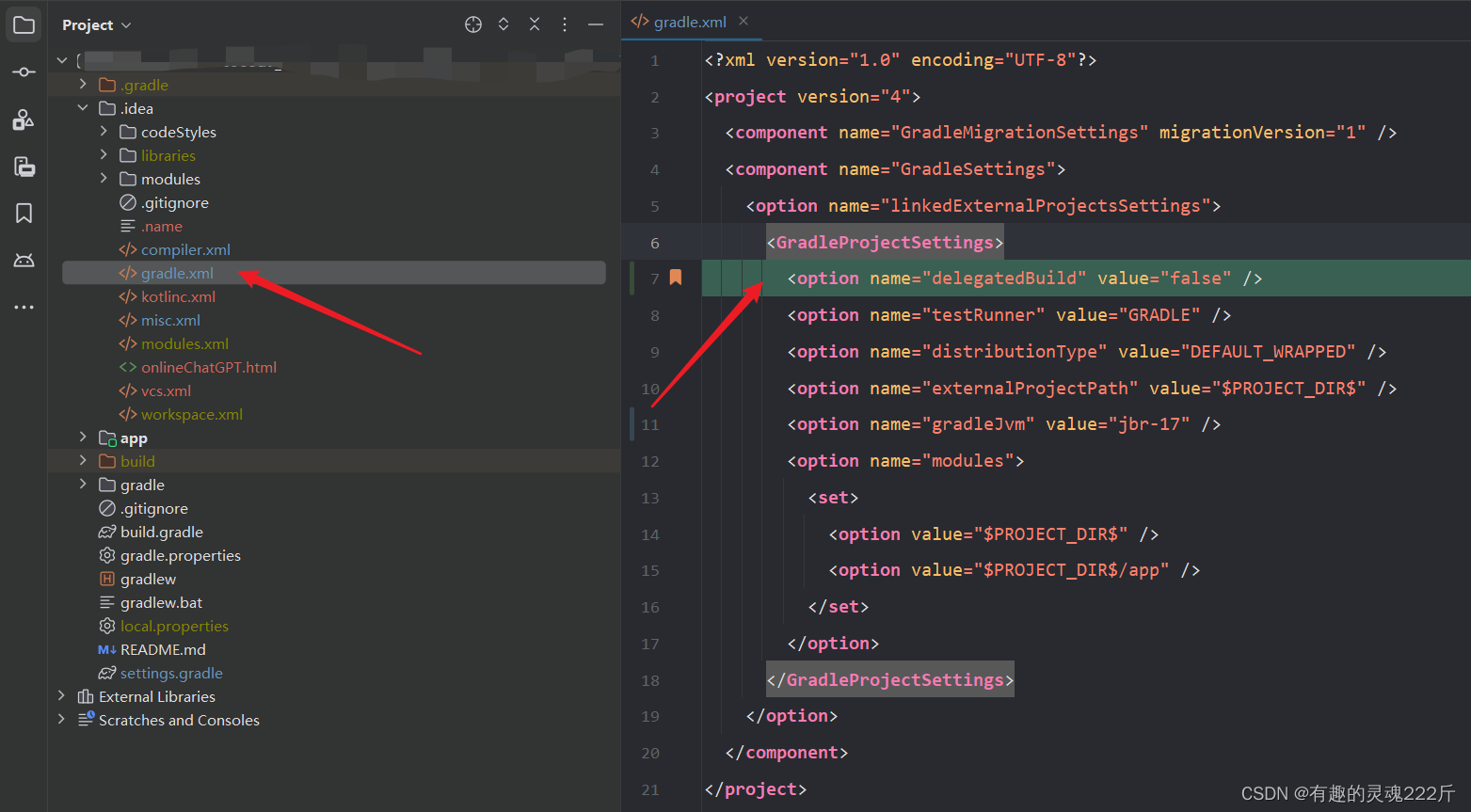The width and height of the screenshot is (1471, 812).
Task: Expand the codeStyles folder
Action: coord(104,132)
